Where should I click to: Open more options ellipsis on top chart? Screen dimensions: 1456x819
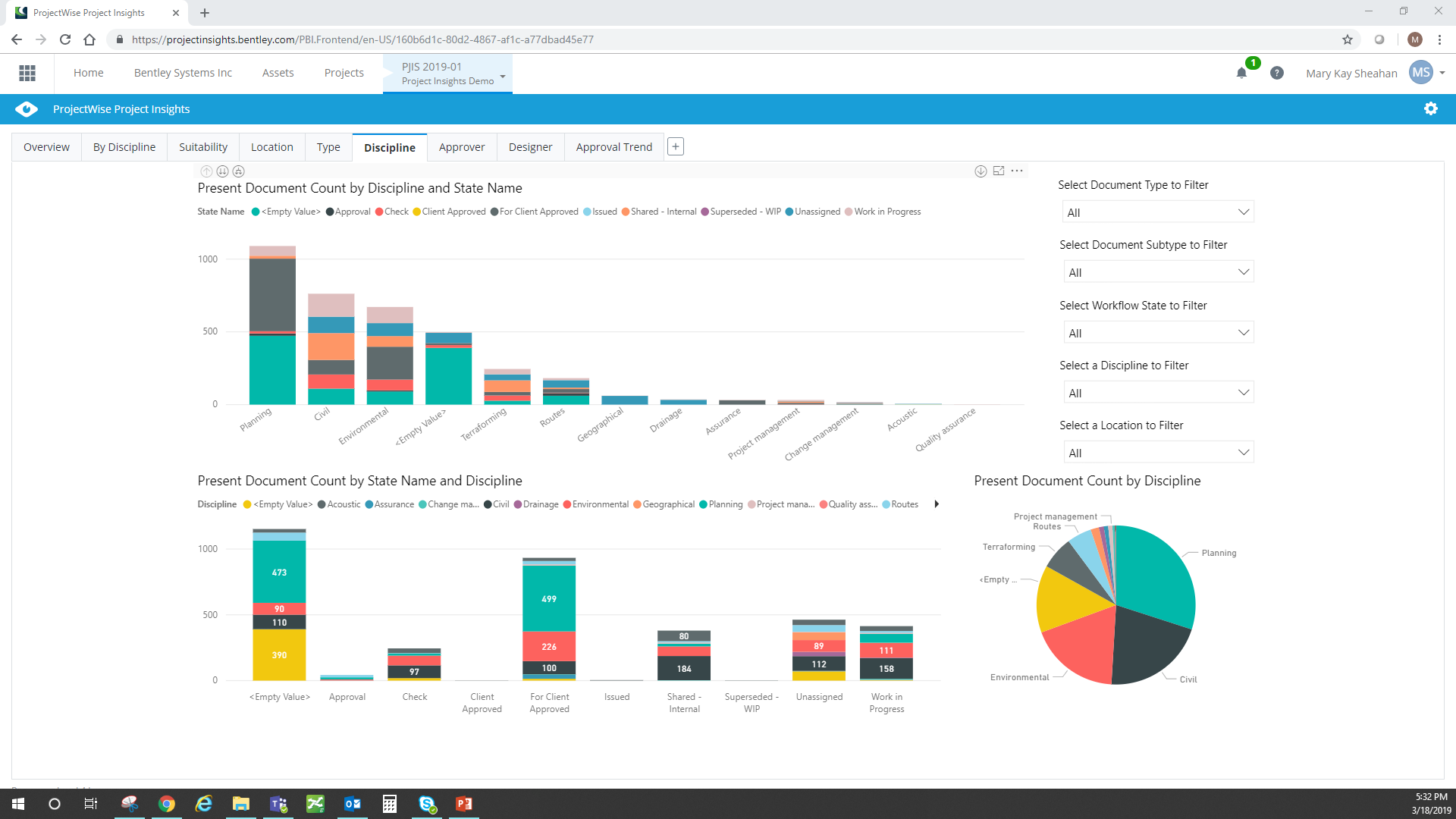[1017, 171]
